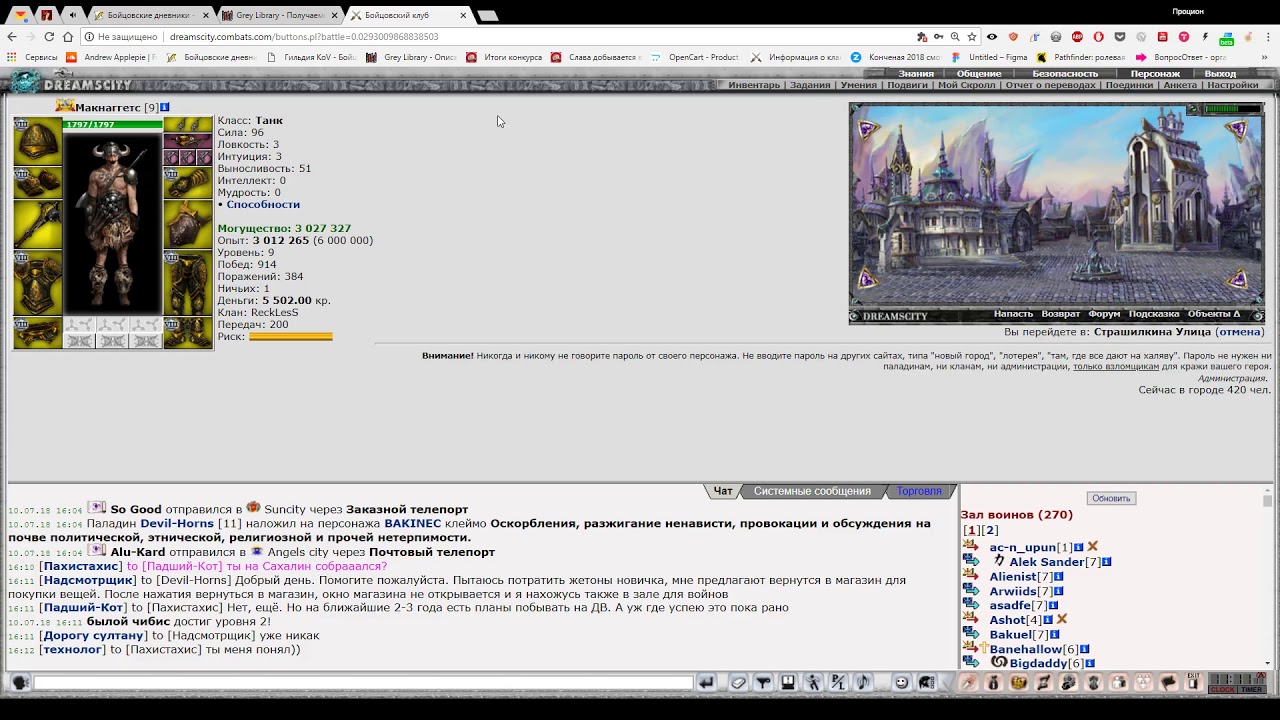This screenshot has width=1280, height=720.
Task: Click the earrings equipment slot
Action: (188, 125)
